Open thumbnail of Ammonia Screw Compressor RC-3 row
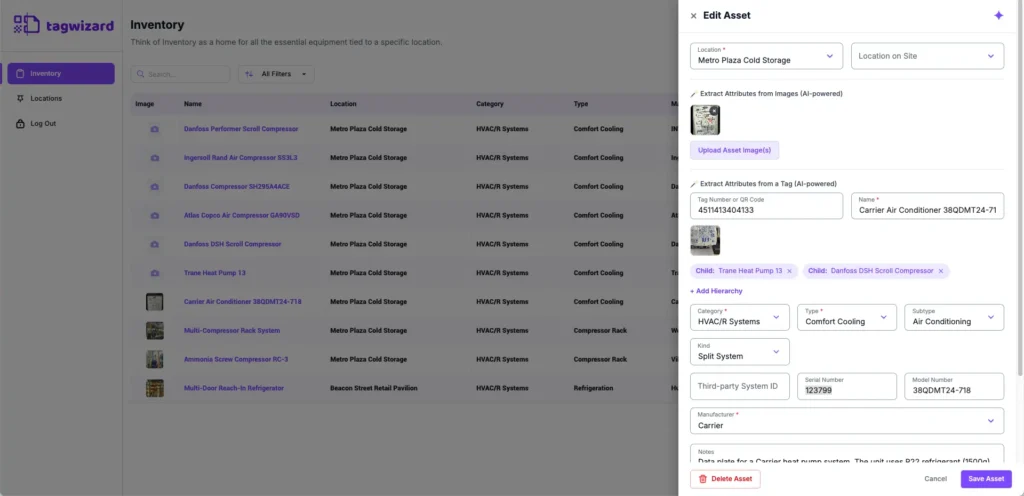 [x=155, y=359]
